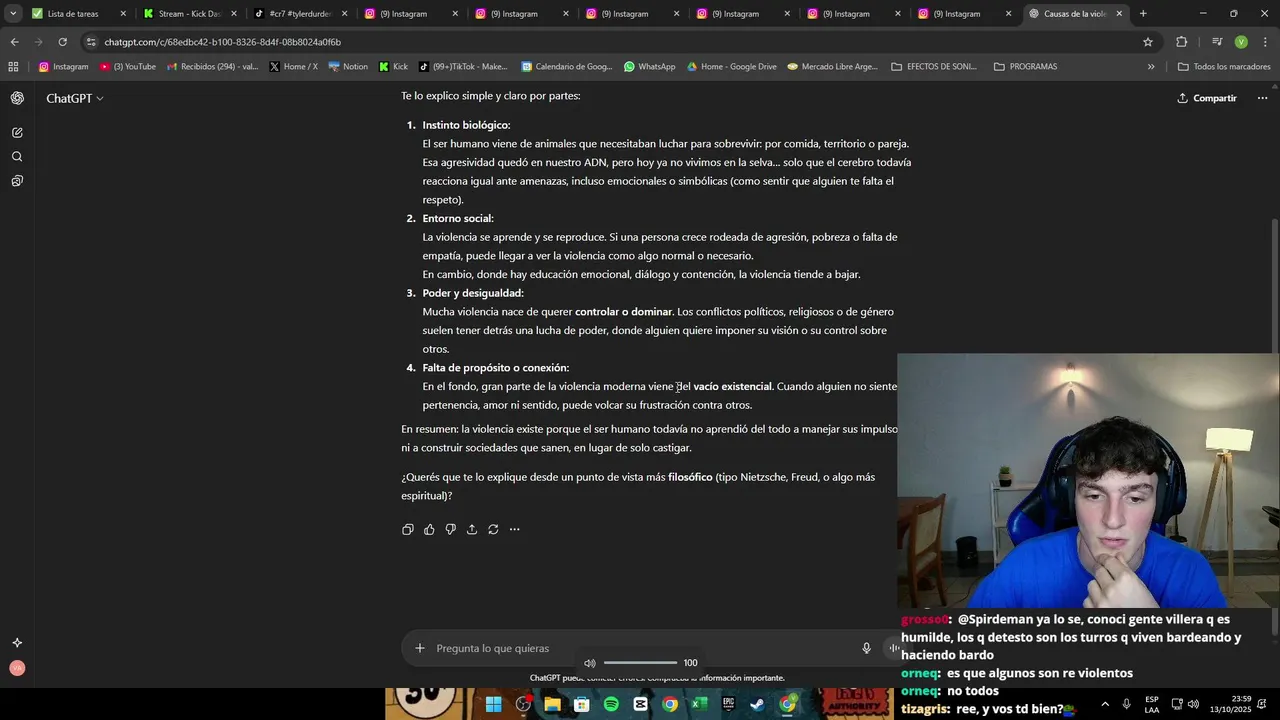Start a new chat from the sidebar

pyautogui.click(x=17, y=132)
